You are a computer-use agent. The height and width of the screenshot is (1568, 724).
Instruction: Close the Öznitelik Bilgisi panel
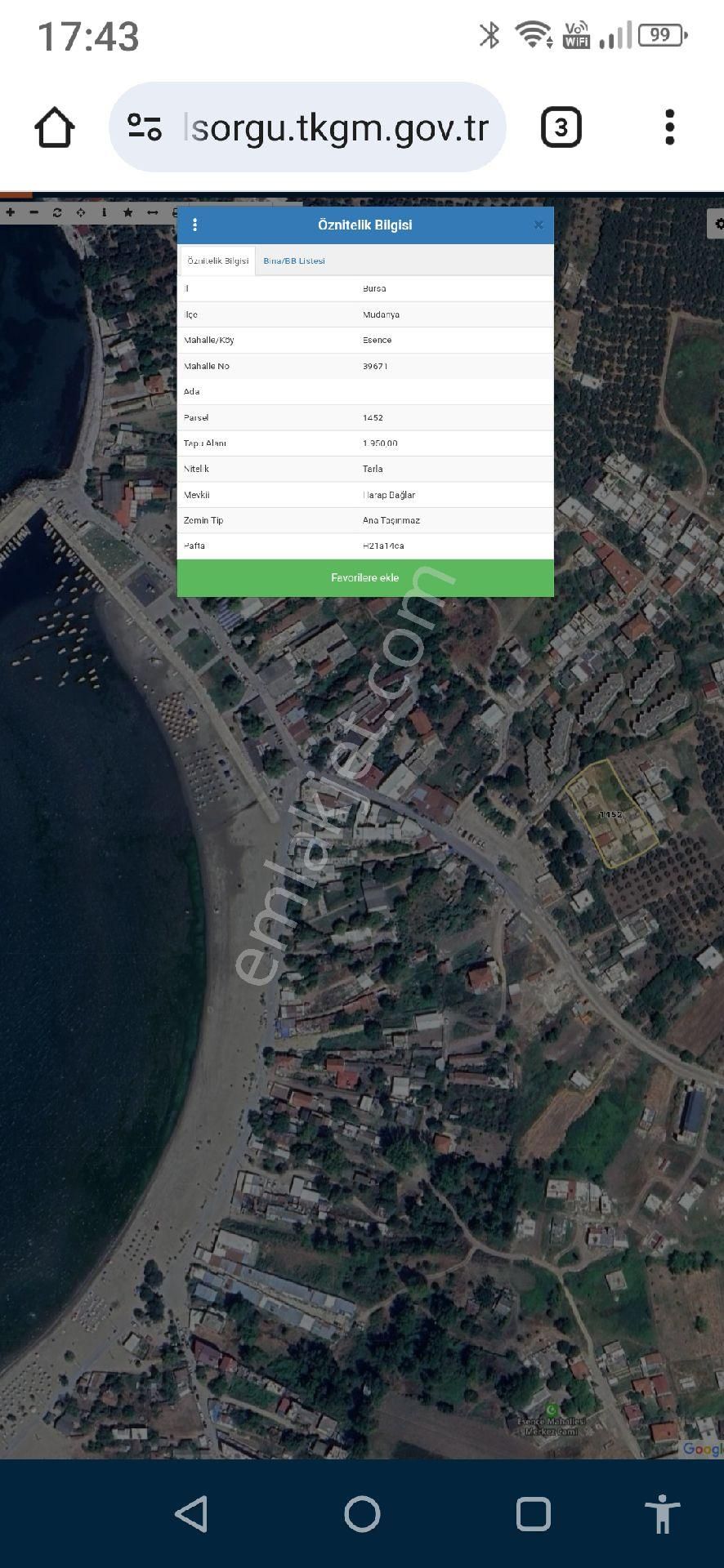(x=539, y=225)
